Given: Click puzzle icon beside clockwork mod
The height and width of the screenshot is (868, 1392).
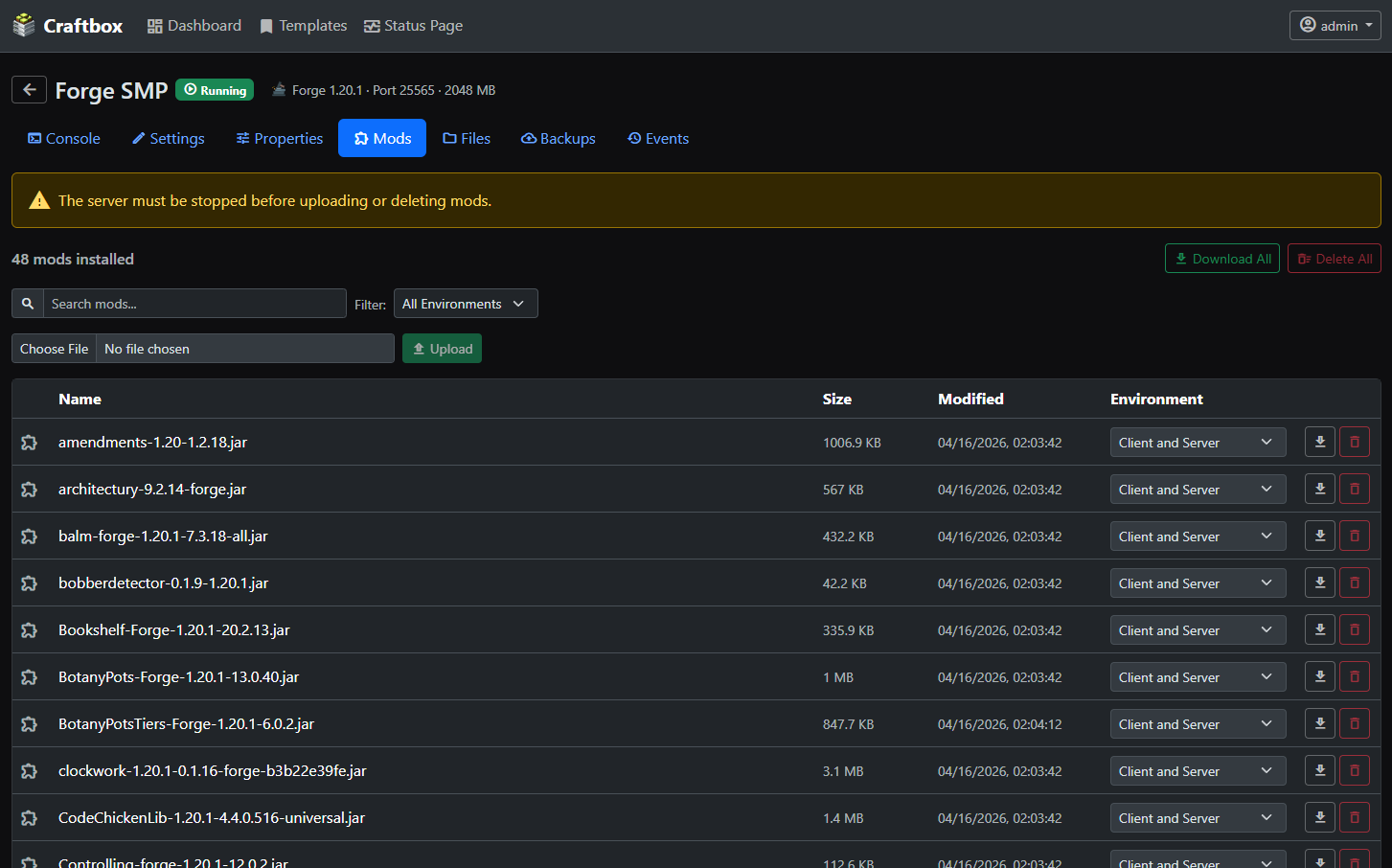Looking at the screenshot, I should click(x=29, y=771).
